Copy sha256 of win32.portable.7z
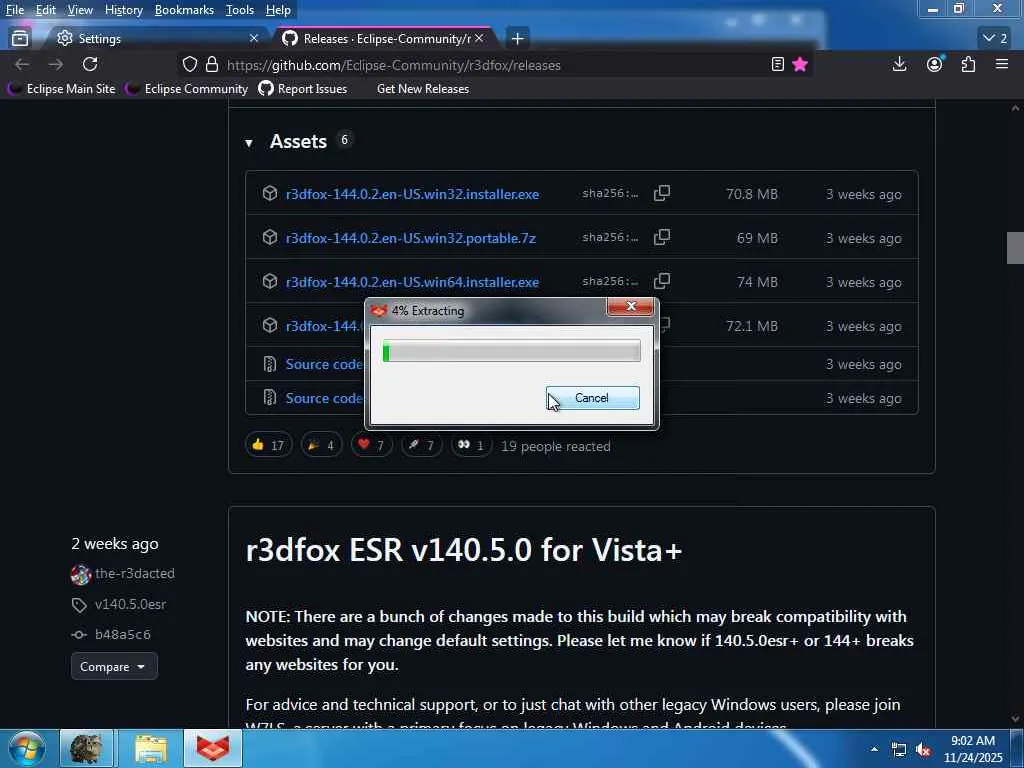The image size is (1024, 768). click(662, 237)
